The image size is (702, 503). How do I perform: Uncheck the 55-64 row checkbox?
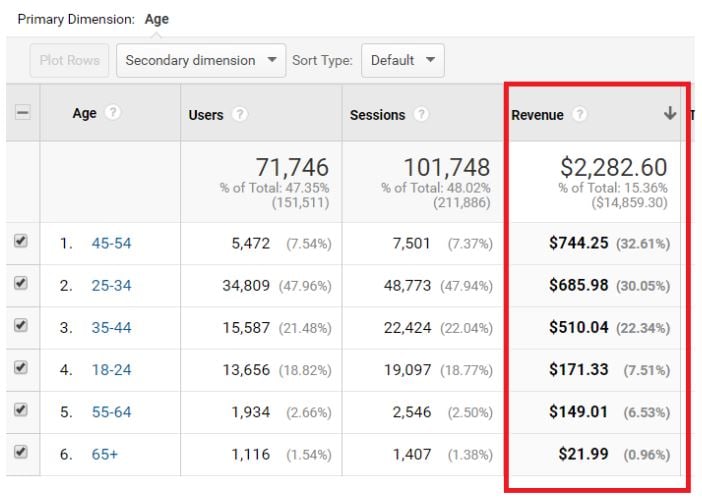tap(21, 409)
